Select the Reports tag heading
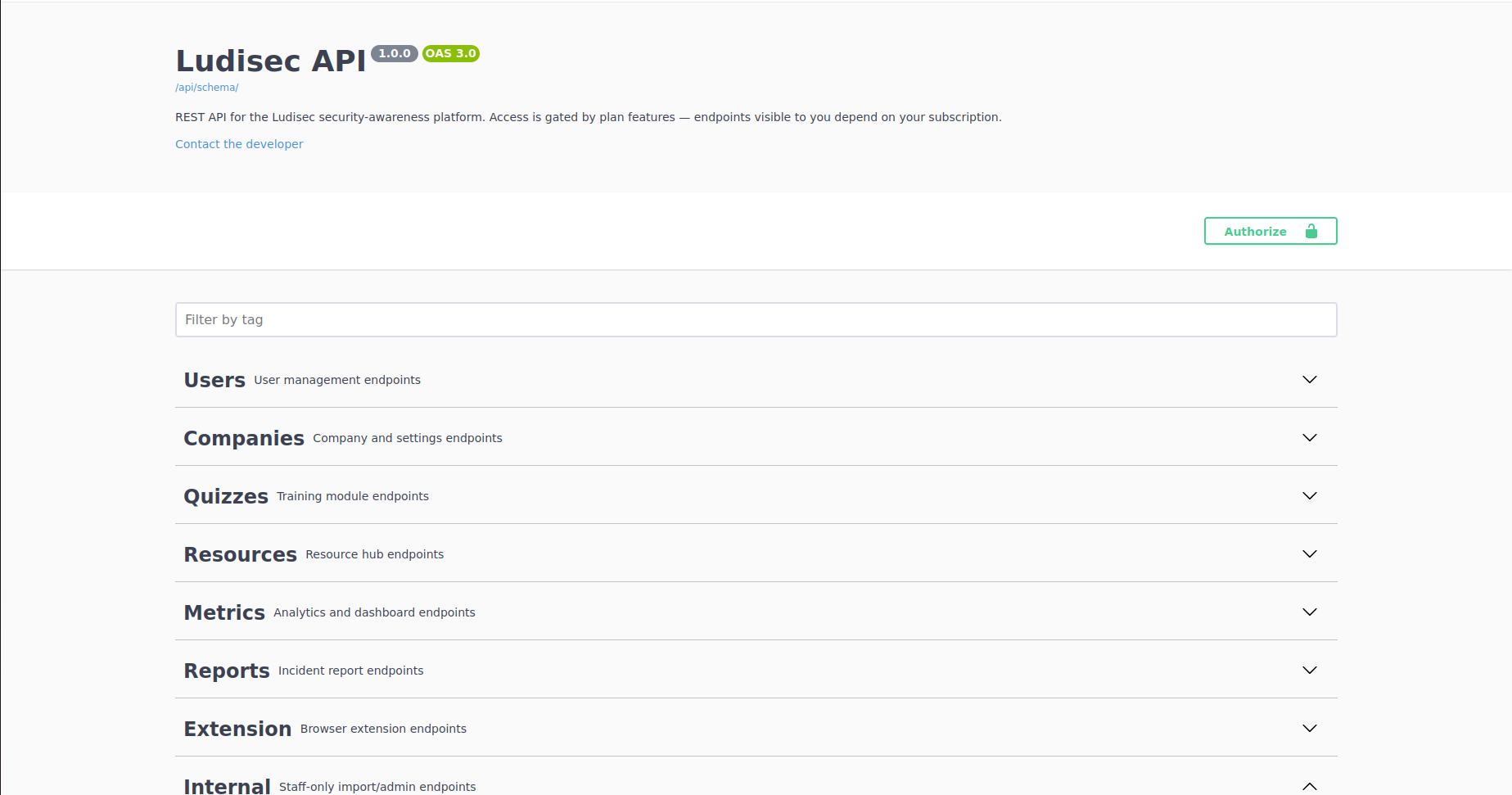The width and height of the screenshot is (1512, 795). [x=227, y=671]
